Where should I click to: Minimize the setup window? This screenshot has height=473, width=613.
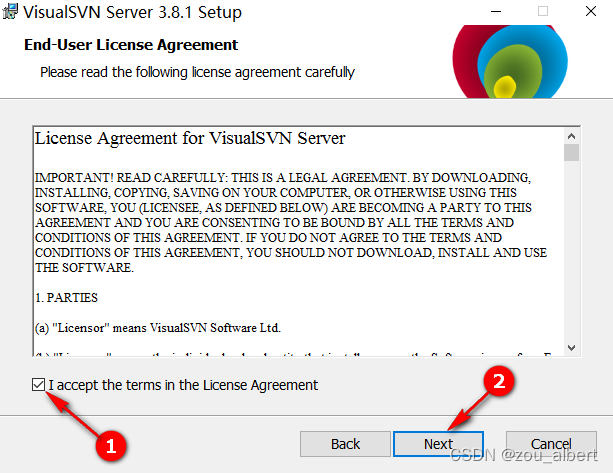[496, 11]
